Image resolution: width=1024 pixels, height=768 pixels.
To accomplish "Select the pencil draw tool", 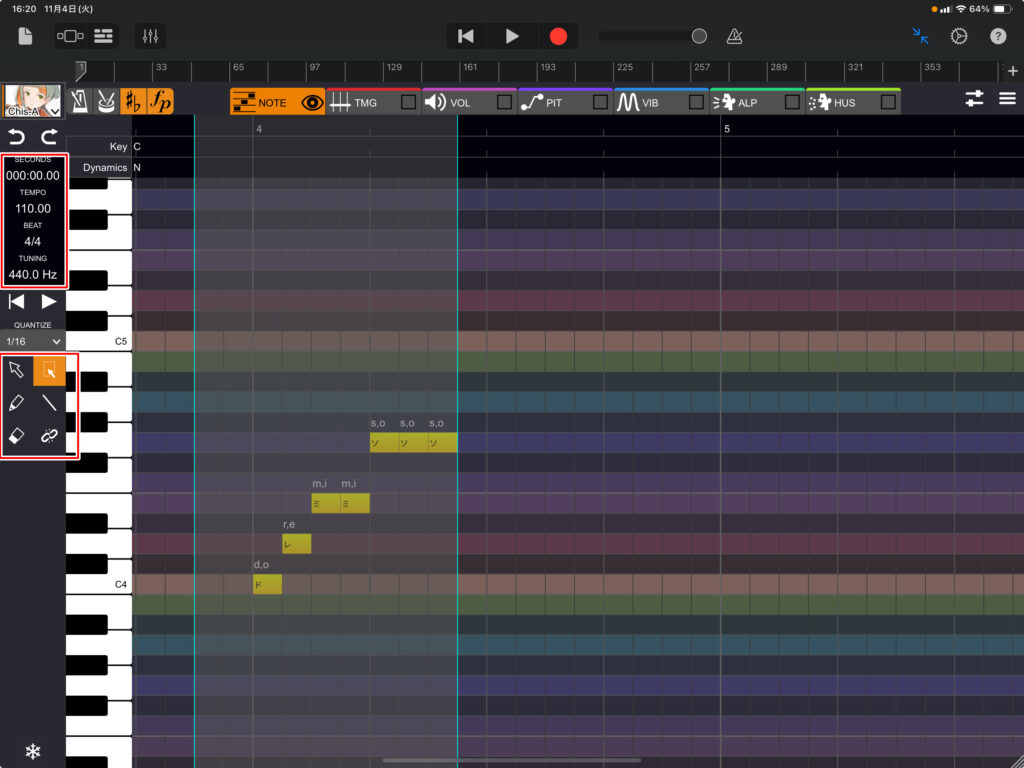I will point(17,403).
